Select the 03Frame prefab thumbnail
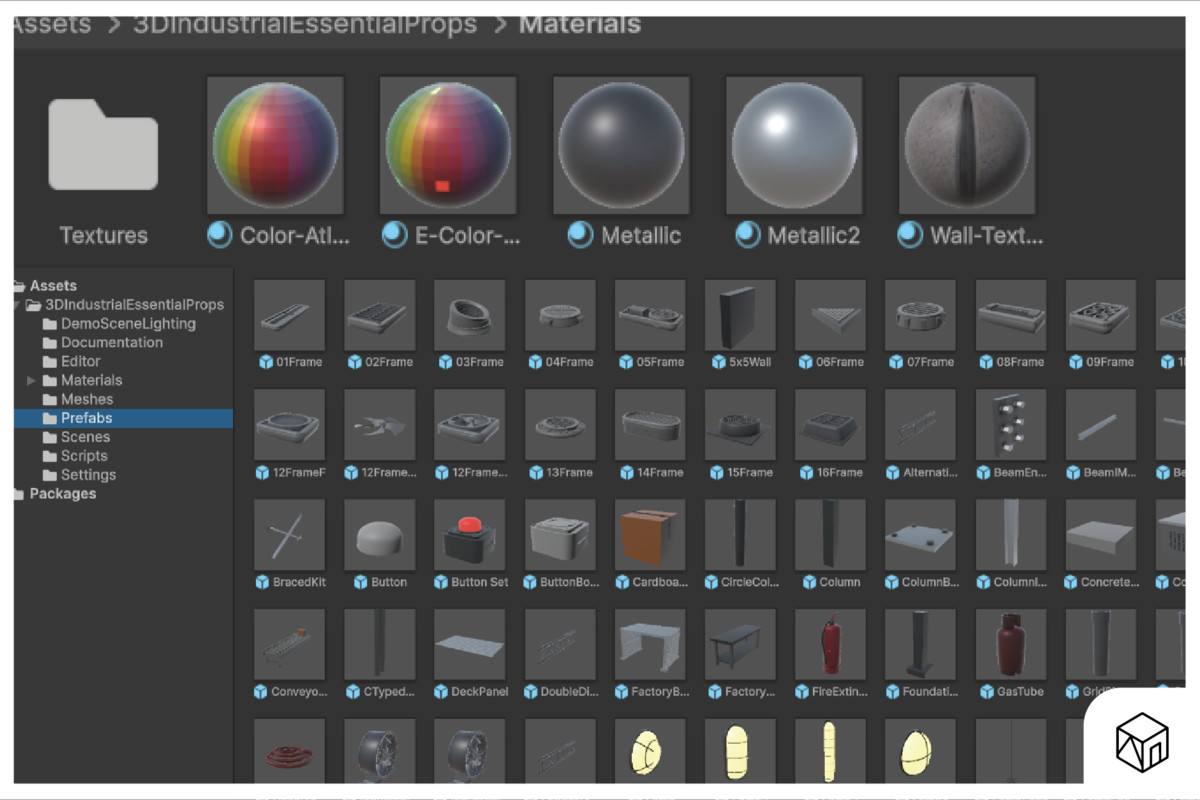 [x=470, y=315]
